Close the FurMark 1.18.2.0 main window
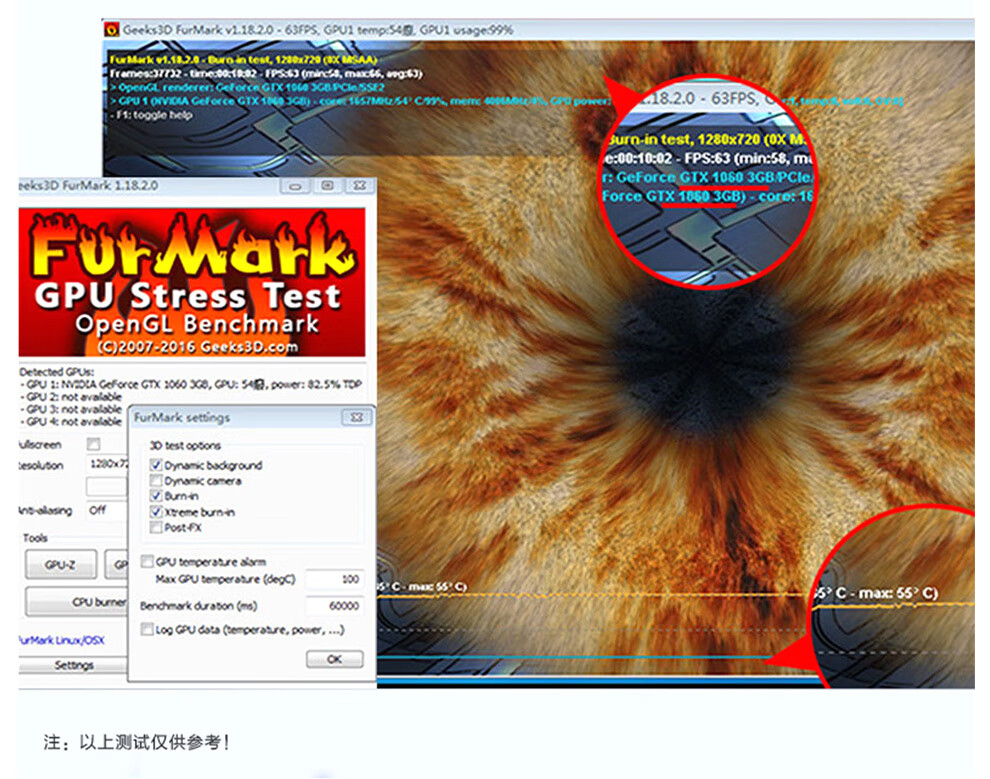Screen dimensions: 990x779 click(x=360, y=186)
